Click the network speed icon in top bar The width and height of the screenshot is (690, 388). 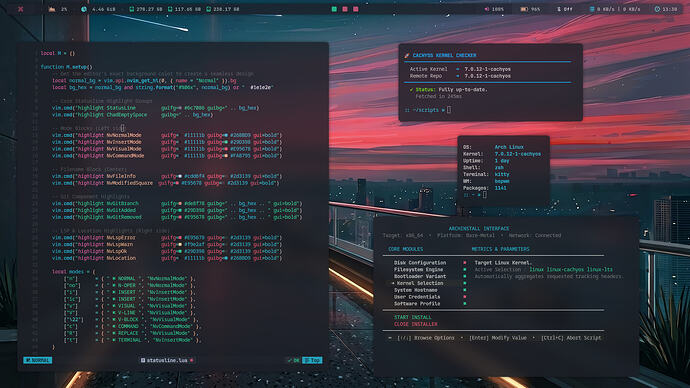(592, 9)
